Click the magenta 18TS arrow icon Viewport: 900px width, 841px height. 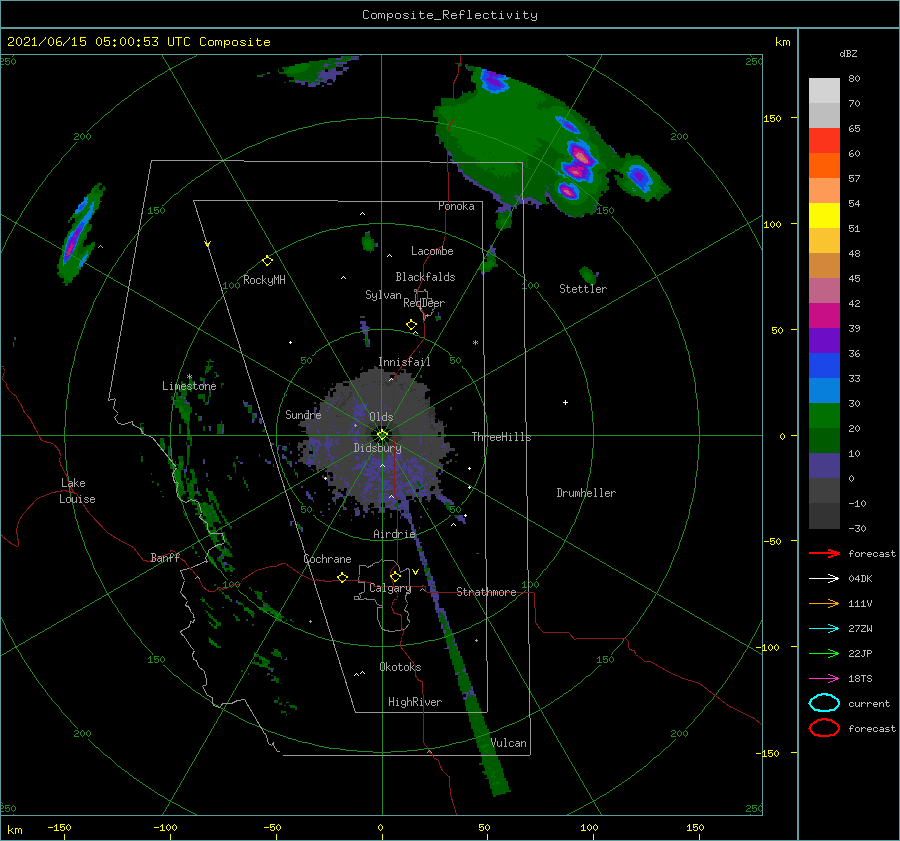824,679
